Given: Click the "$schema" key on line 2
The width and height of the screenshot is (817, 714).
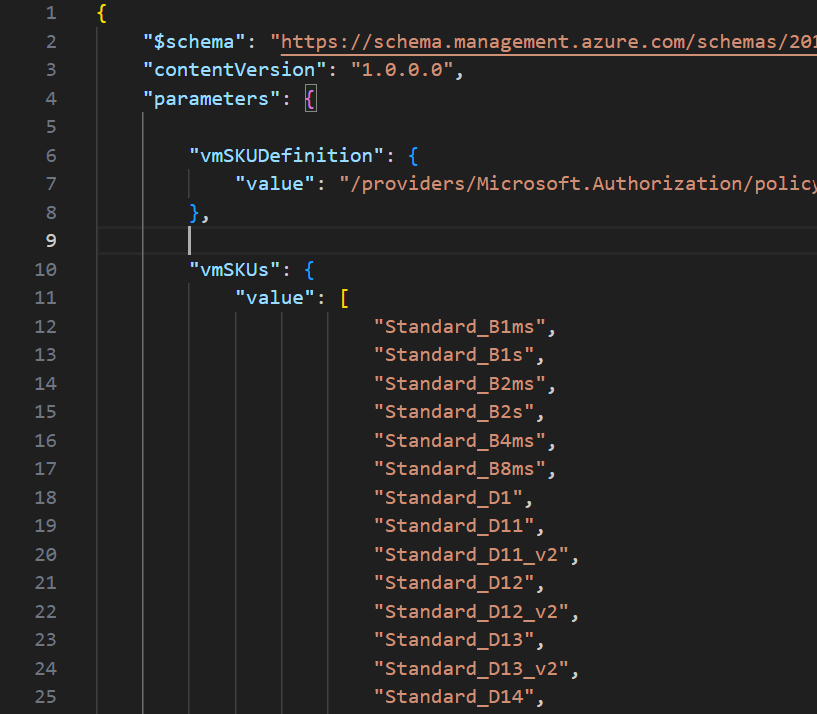Looking at the screenshot, I should 193,42.
